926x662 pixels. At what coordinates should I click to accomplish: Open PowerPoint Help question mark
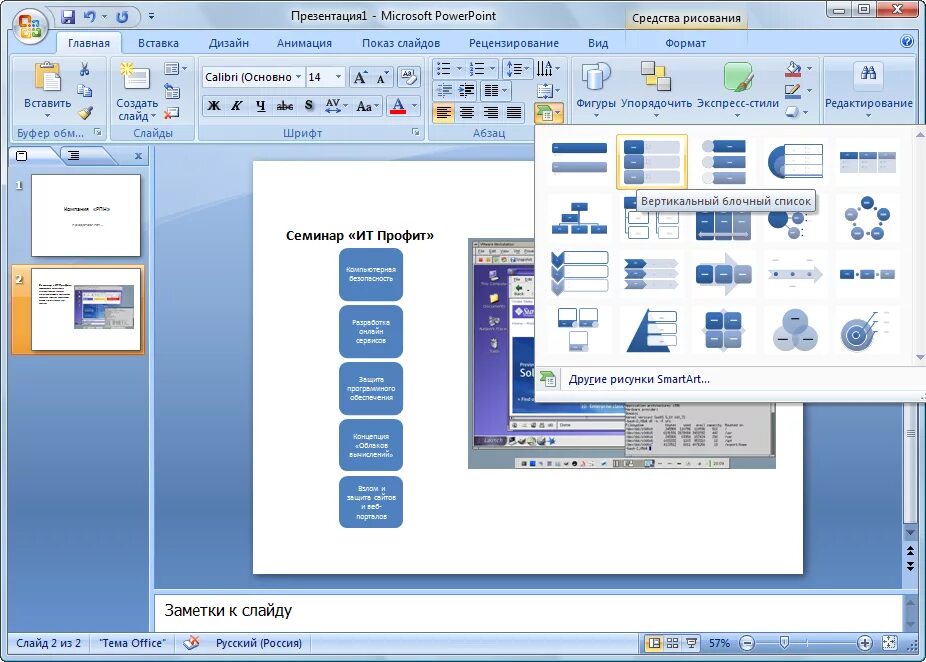coord(907,41)
